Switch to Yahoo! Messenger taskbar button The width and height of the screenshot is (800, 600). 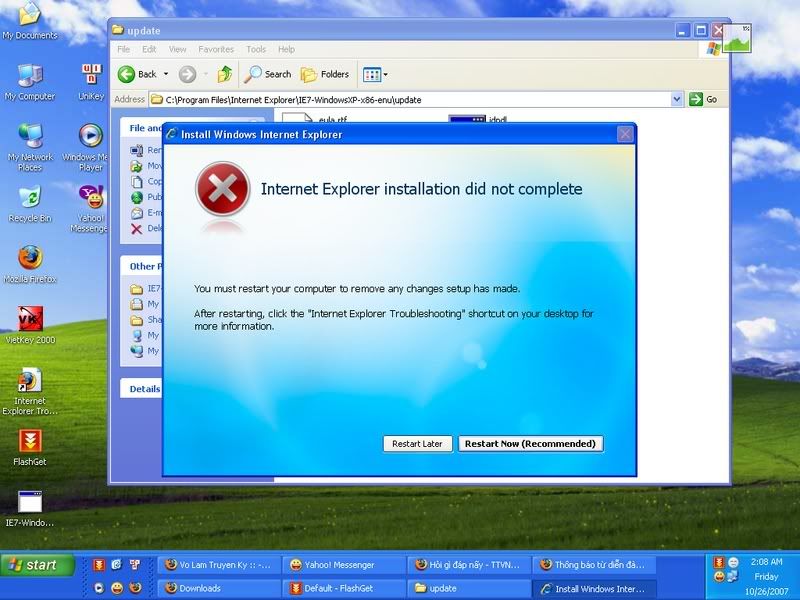coord(344,565)
